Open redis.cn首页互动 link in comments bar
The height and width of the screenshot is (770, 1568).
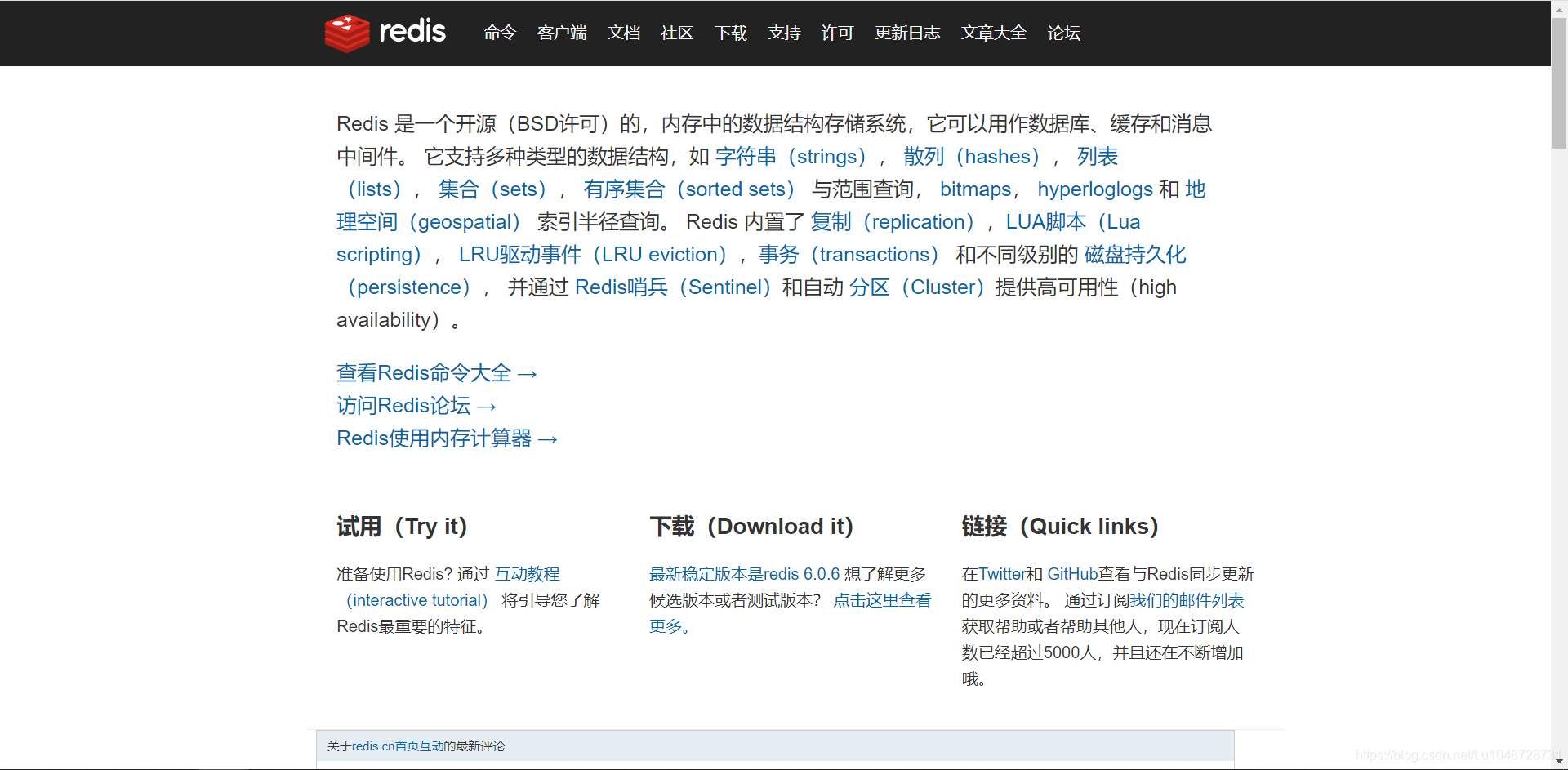tap(398, 746)
